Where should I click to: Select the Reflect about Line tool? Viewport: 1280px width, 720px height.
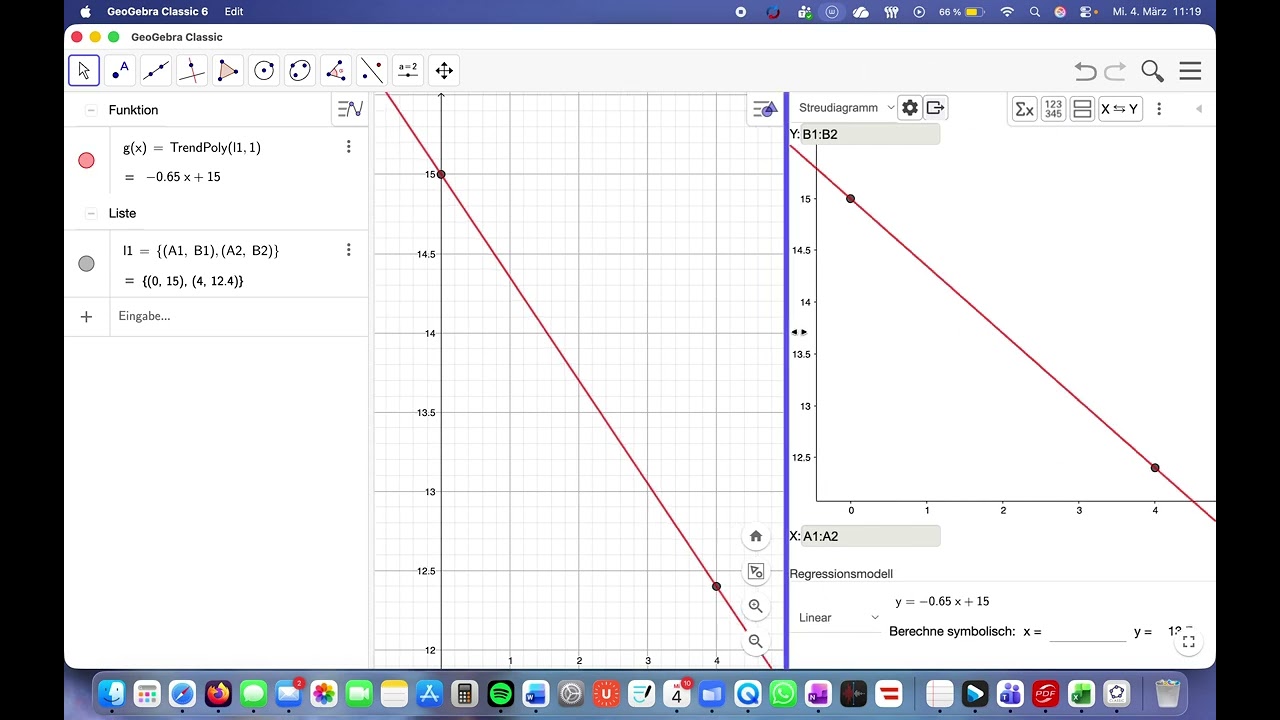[x=372, y=71]
